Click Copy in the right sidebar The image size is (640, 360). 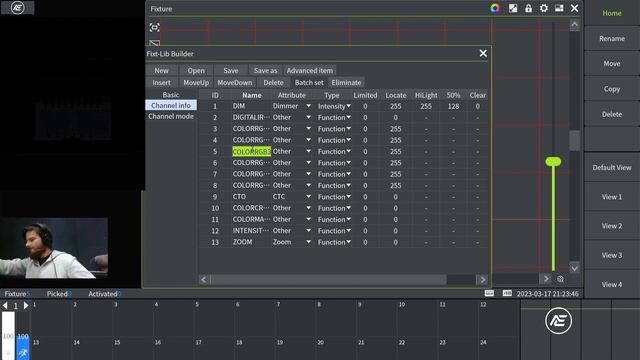[x=612, y=89]
